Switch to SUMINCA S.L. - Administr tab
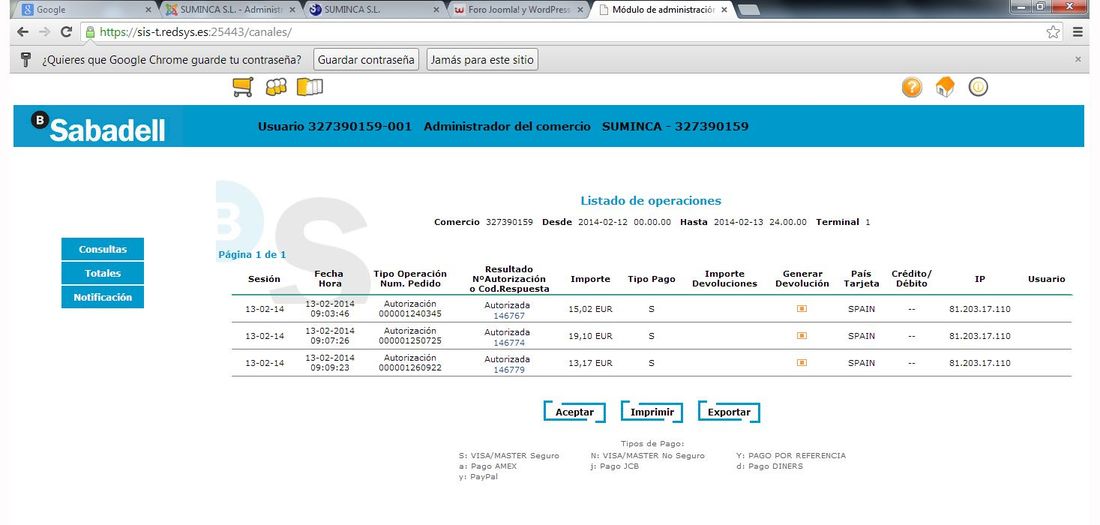This screenshot has width=1100, height=525. pyautogui.click(x=228, y=10)
